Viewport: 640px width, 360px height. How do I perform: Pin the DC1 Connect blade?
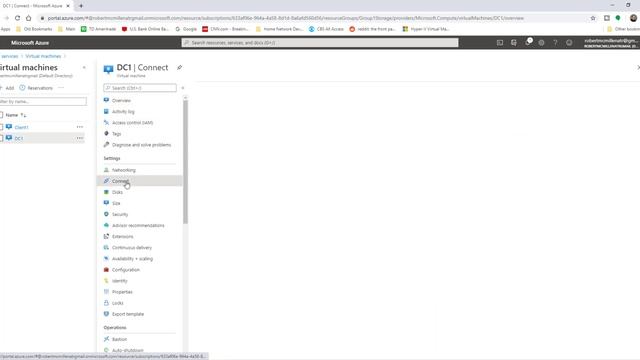[179, 67]
